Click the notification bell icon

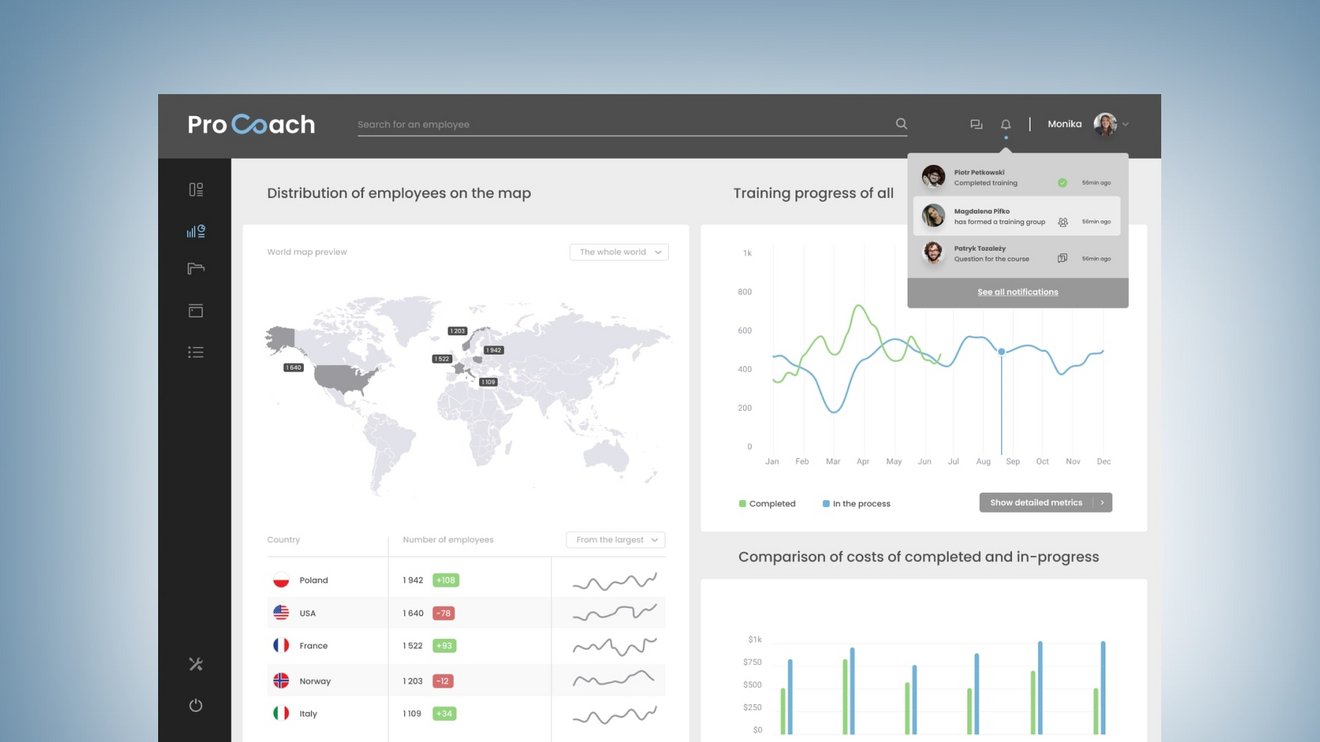[1006, 125]
